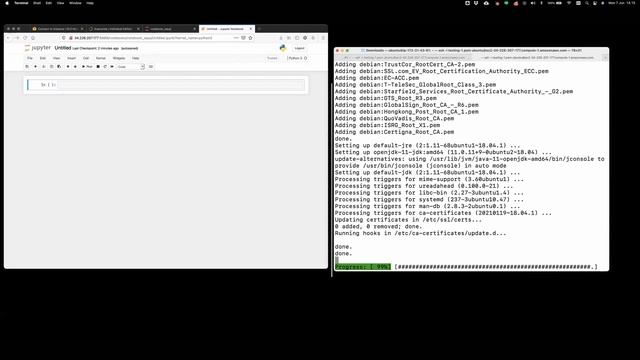Rename the notebook by clicking Untitled title

click(63, 48)
